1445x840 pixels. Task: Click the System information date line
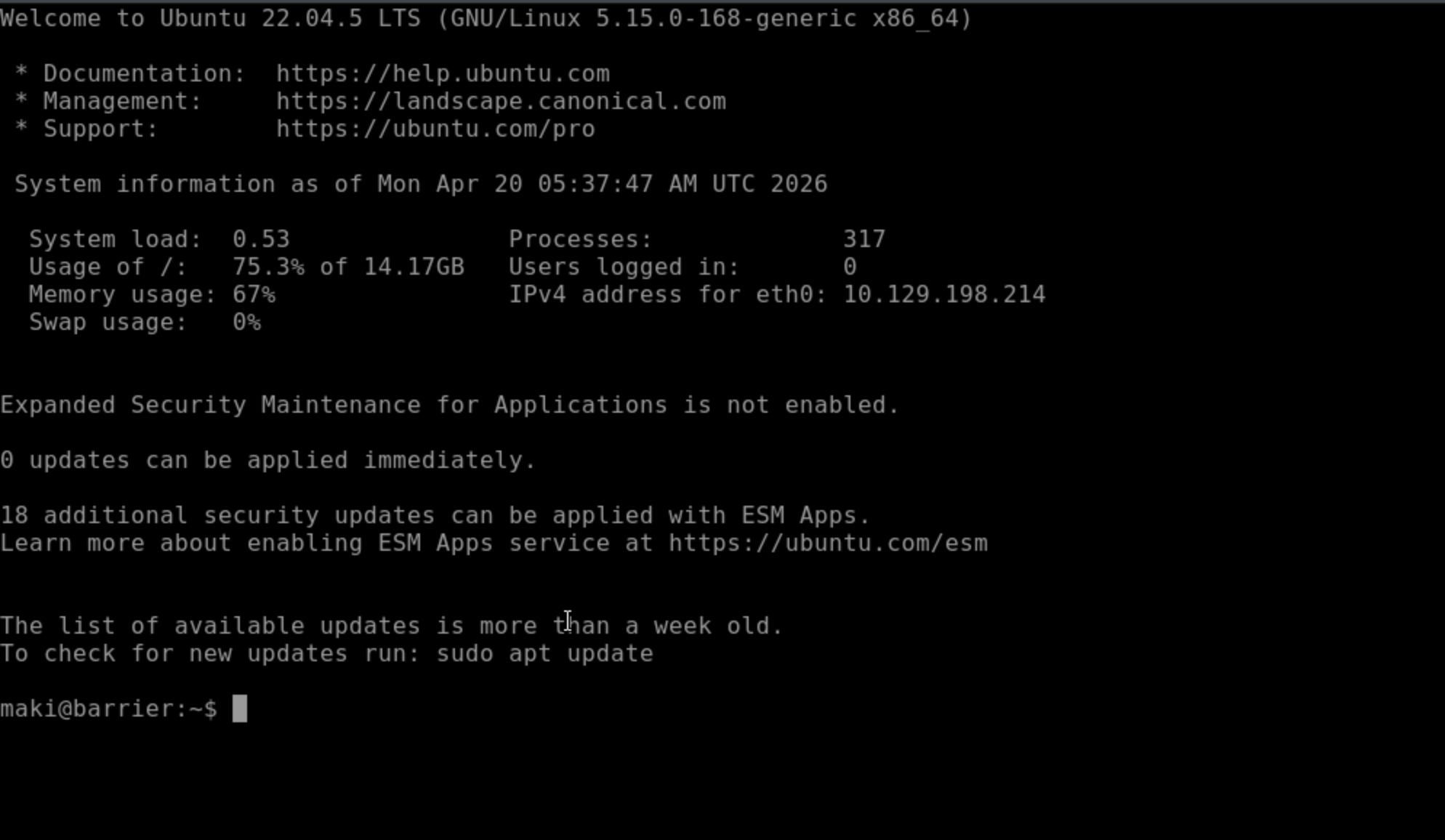click(x=420, y=184)
